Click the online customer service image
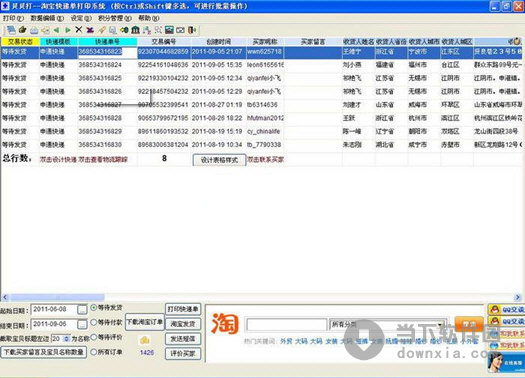The image size is (525, 378). click(506, 362)
